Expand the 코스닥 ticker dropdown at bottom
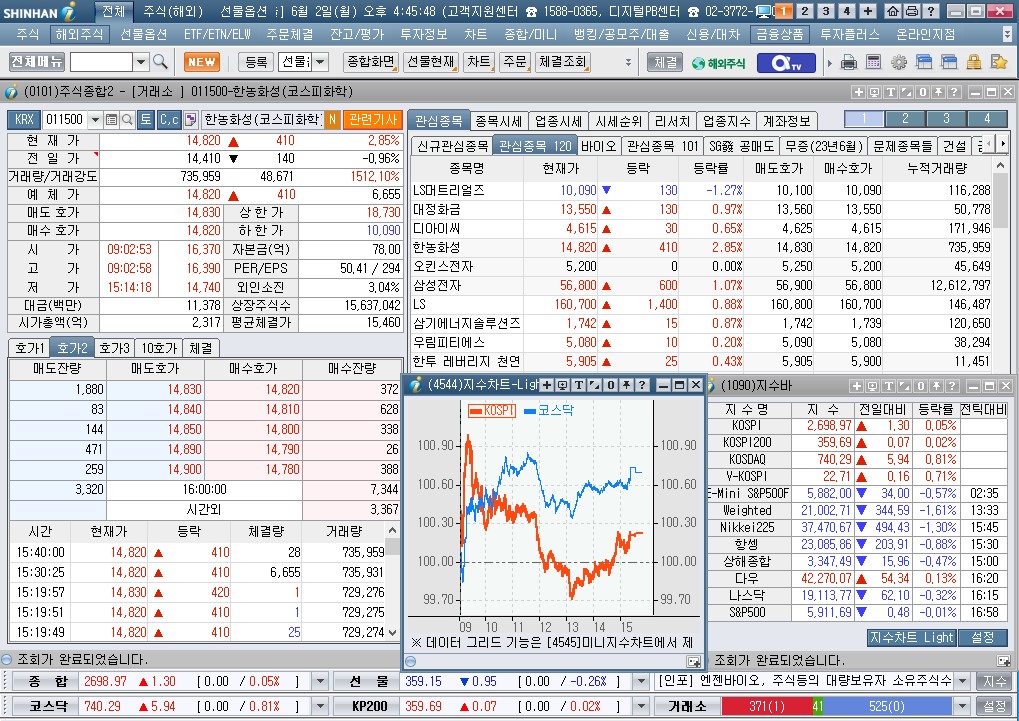The image size is (1019, 721). coord(320,706)
